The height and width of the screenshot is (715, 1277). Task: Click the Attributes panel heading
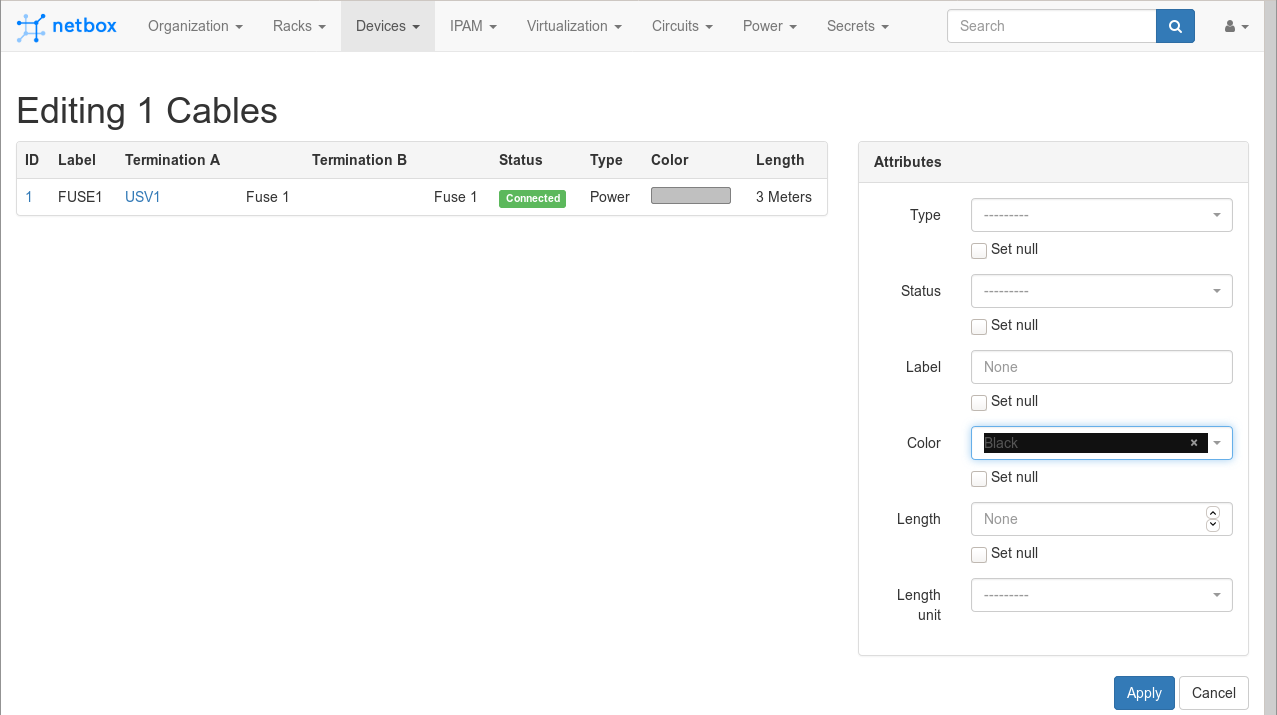coord(908,162)
